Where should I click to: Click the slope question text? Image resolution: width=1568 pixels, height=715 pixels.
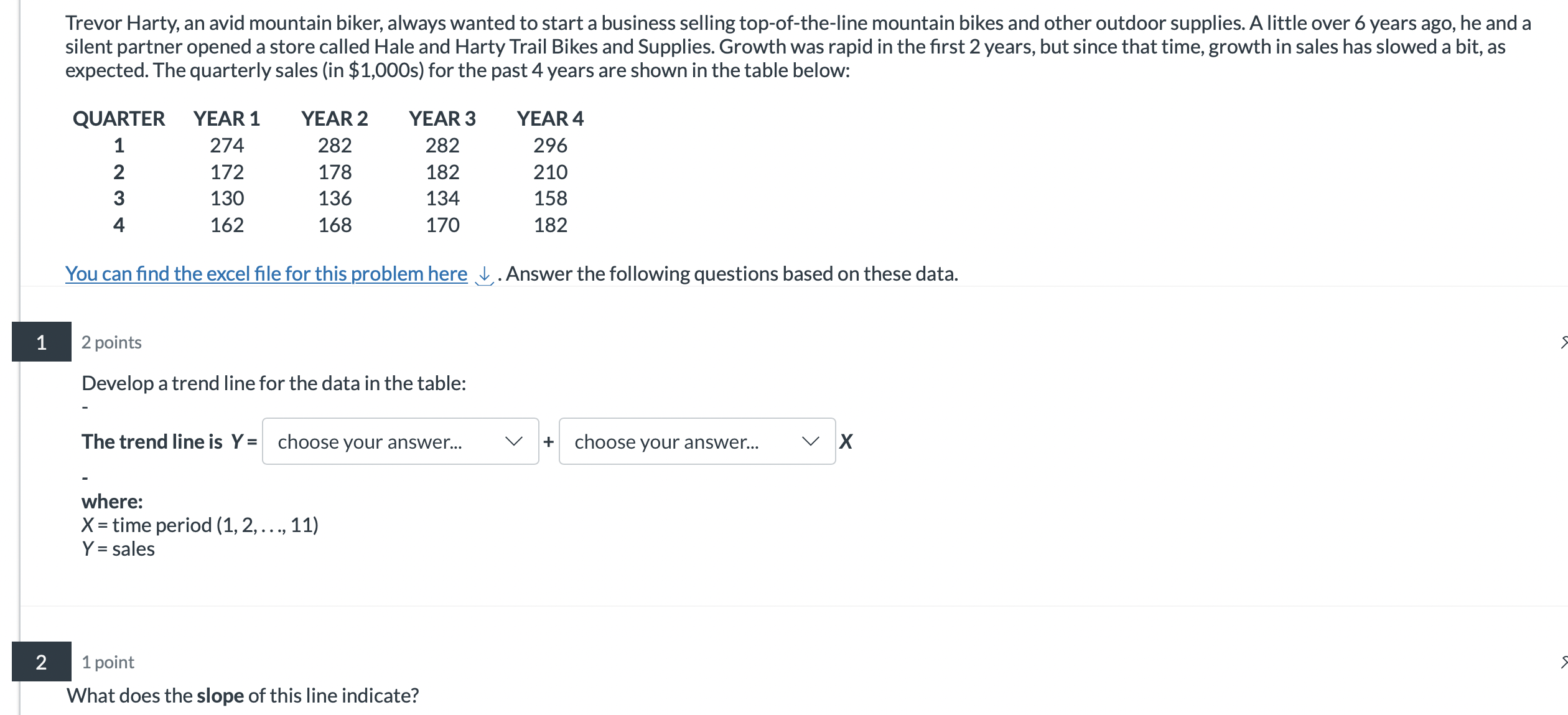243,695
